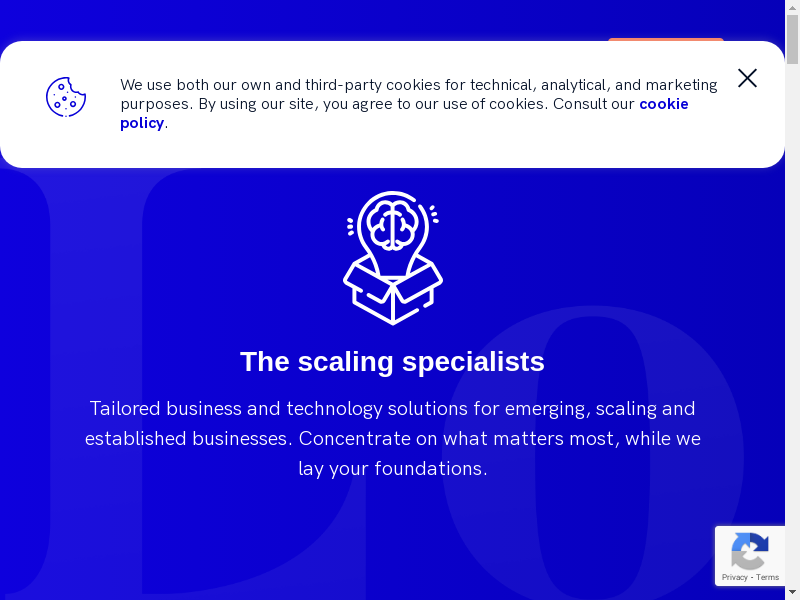Screen dimensions: 800x600
Task: Click the "Tailored business and technology" paragraph
Action: coord(392,438)
